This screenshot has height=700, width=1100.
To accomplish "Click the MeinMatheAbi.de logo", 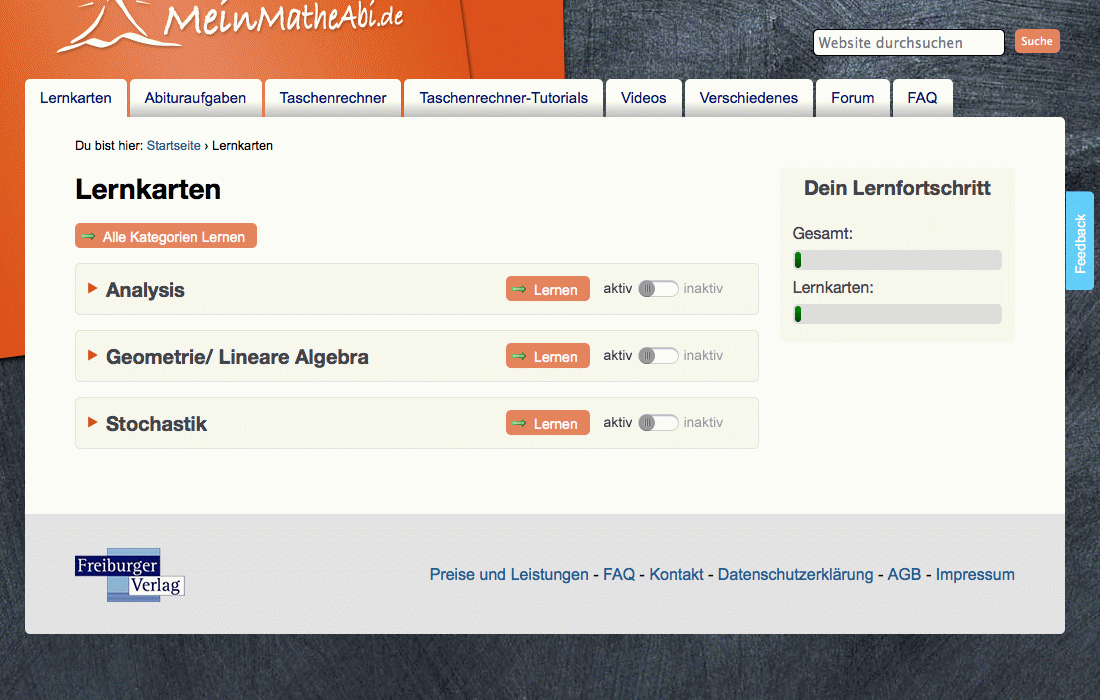I will 230,25.
